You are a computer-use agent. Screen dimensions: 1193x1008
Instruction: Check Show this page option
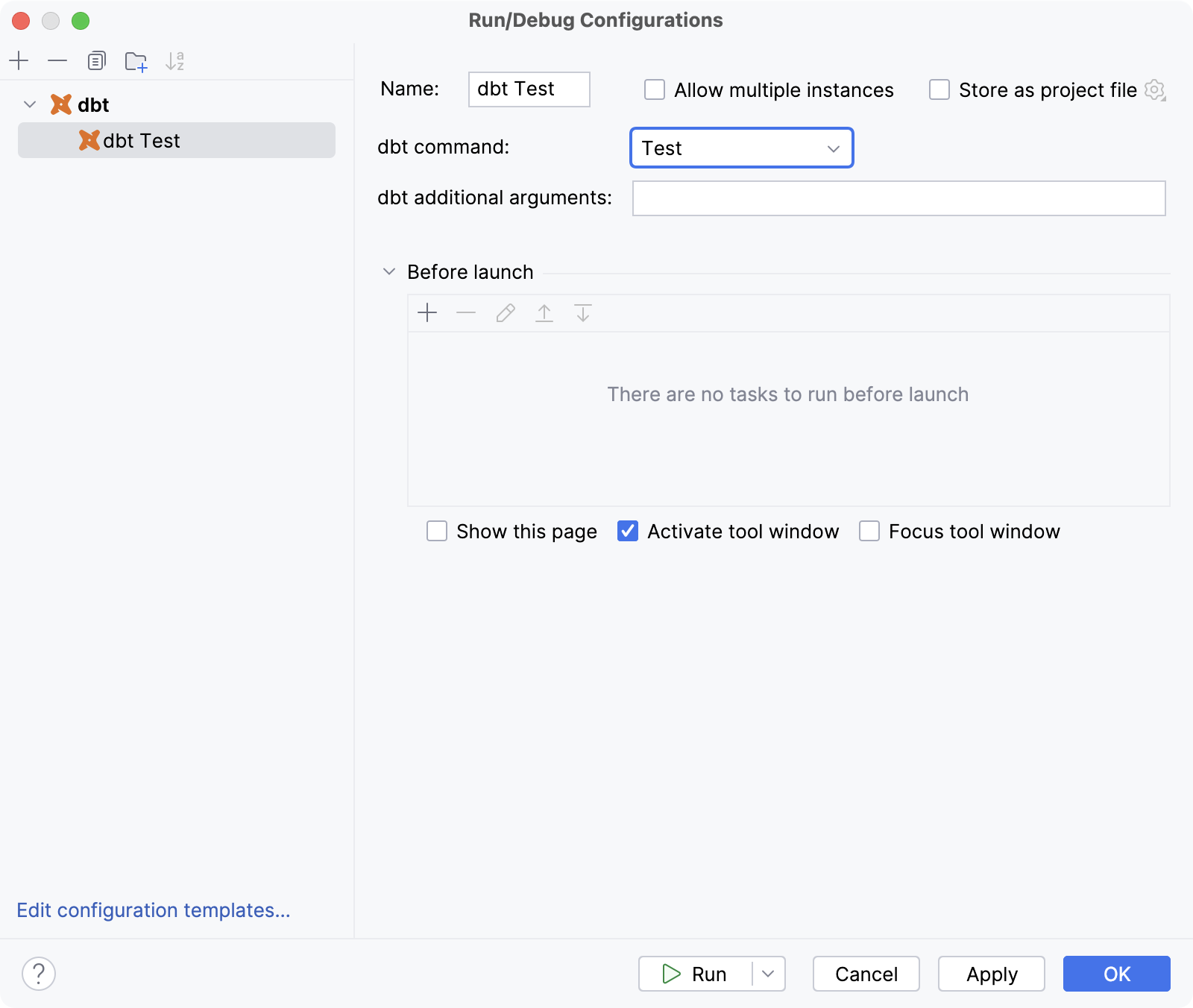[437, 531]
